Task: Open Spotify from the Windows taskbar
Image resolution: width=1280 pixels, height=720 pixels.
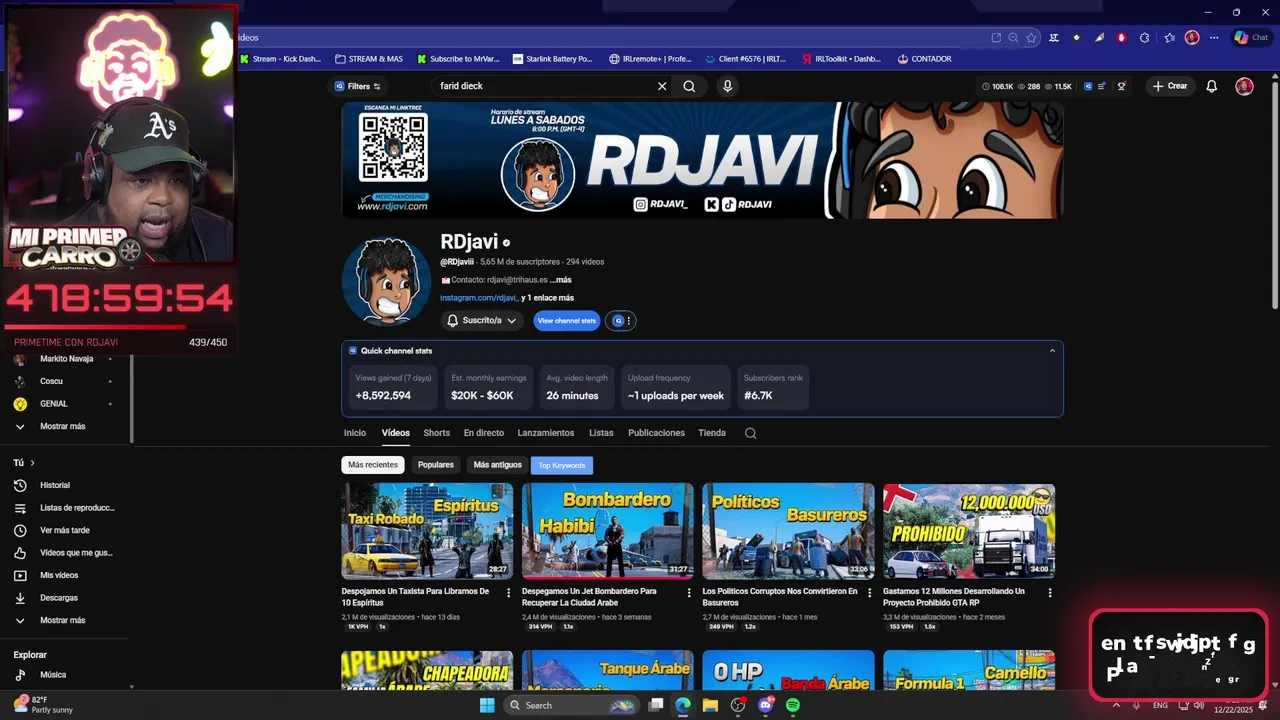Action: click(793, 705)
